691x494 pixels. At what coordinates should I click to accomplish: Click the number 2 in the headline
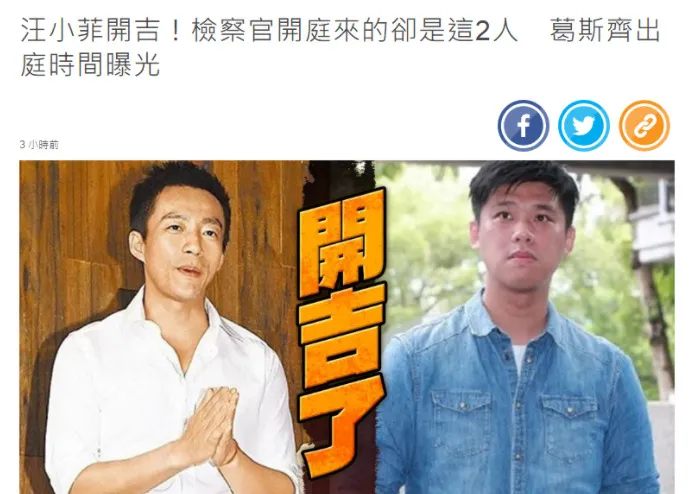[x=482, y=31]
